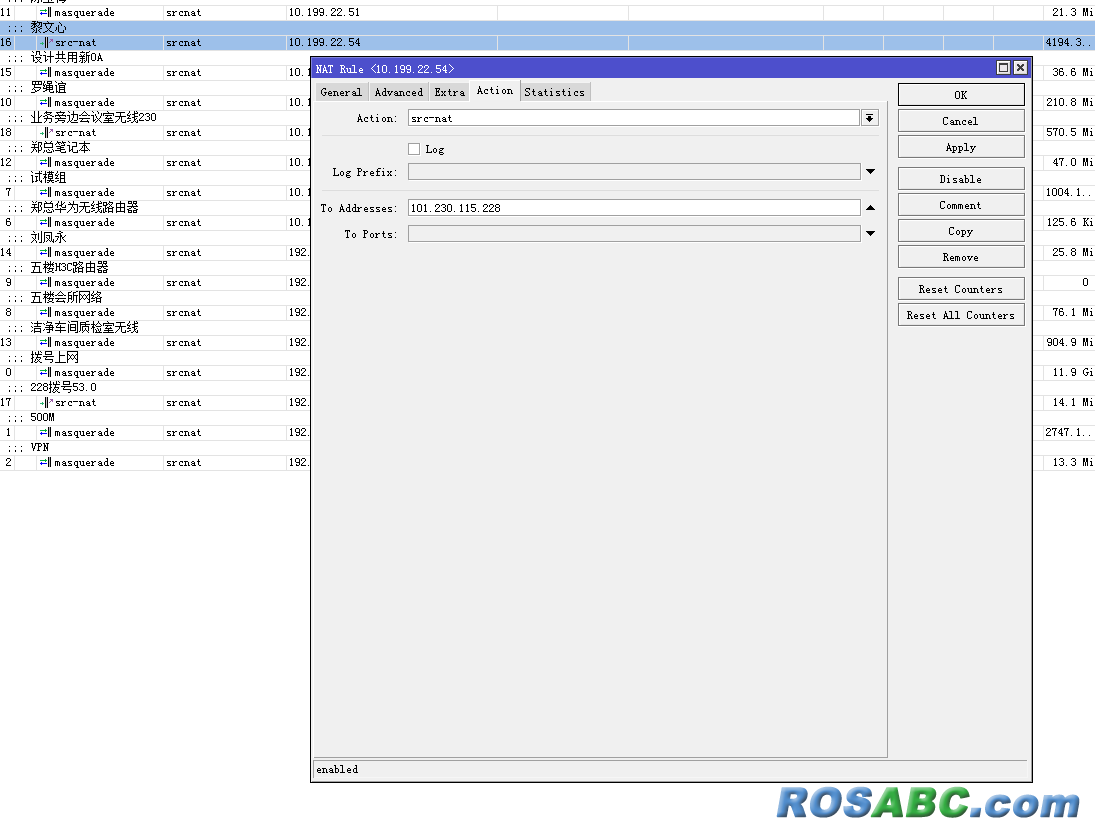The width and height of the screenshot is (1095, 831).
Task: Click the masquerade icon under VPN comment
Action: click(x=46, y=462)
